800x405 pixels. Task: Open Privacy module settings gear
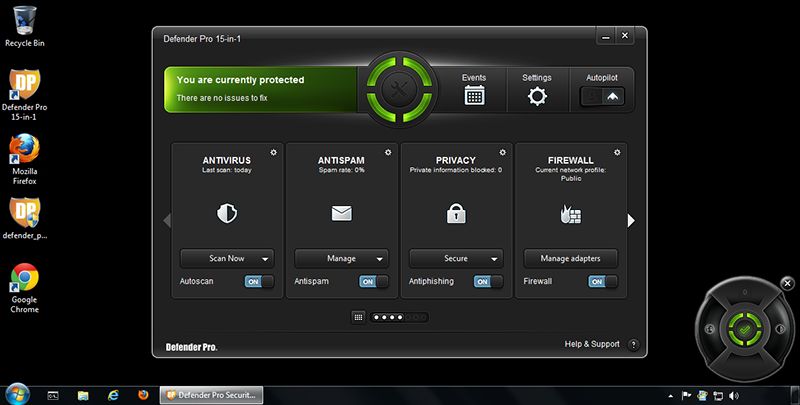point(503,153)
